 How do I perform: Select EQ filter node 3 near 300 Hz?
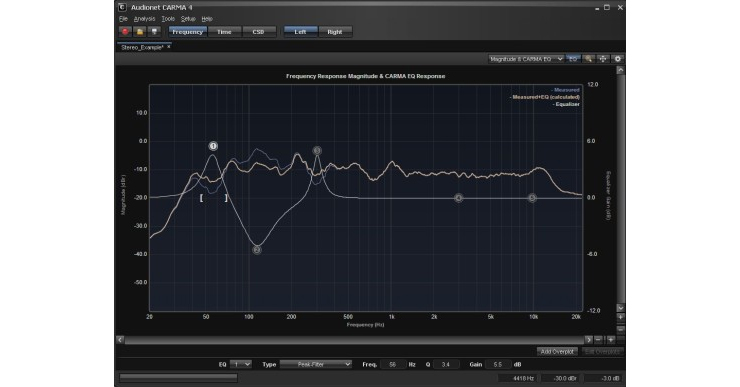tap(317, 151)
